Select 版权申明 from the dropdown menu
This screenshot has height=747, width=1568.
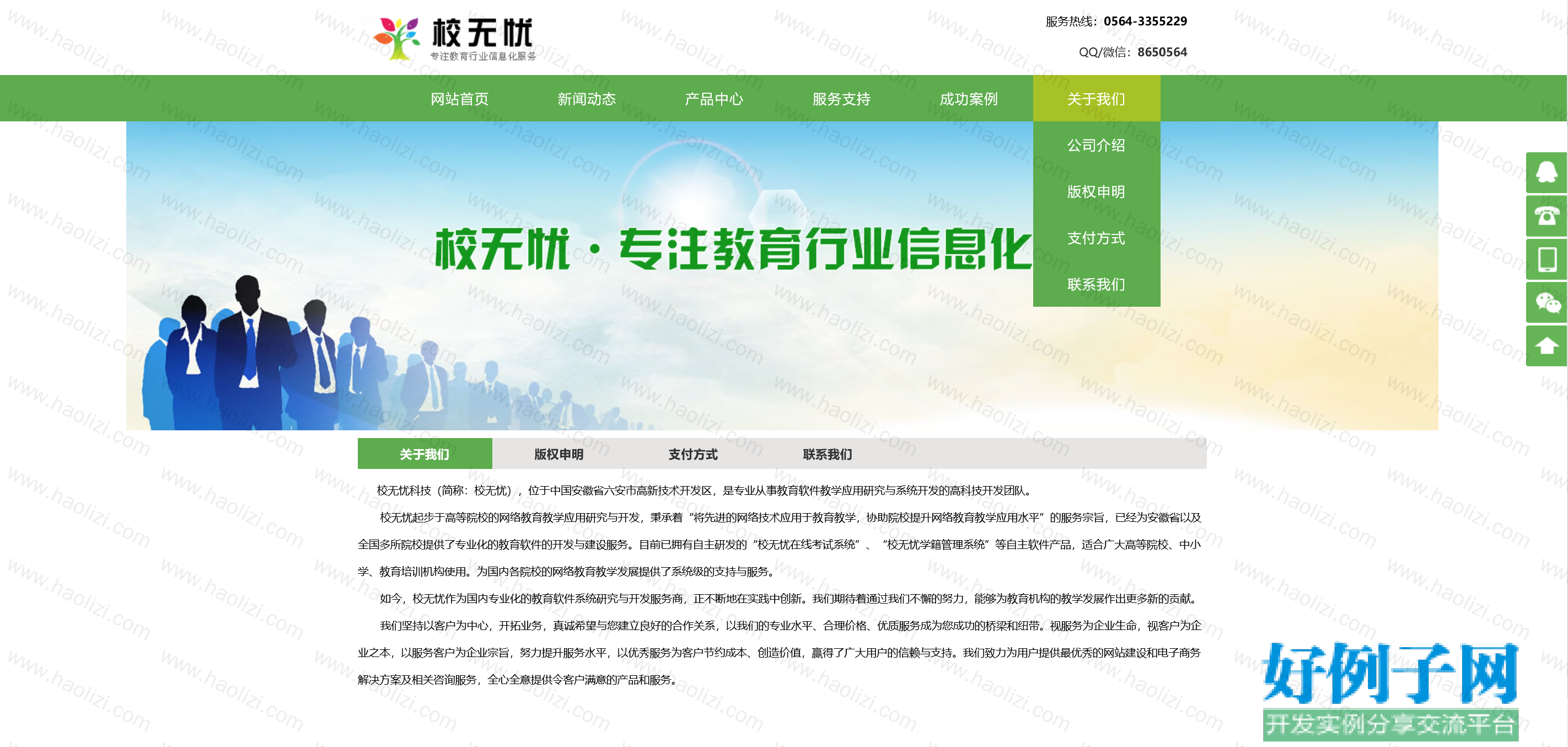pyautogui.click(x=1096, y=191)
